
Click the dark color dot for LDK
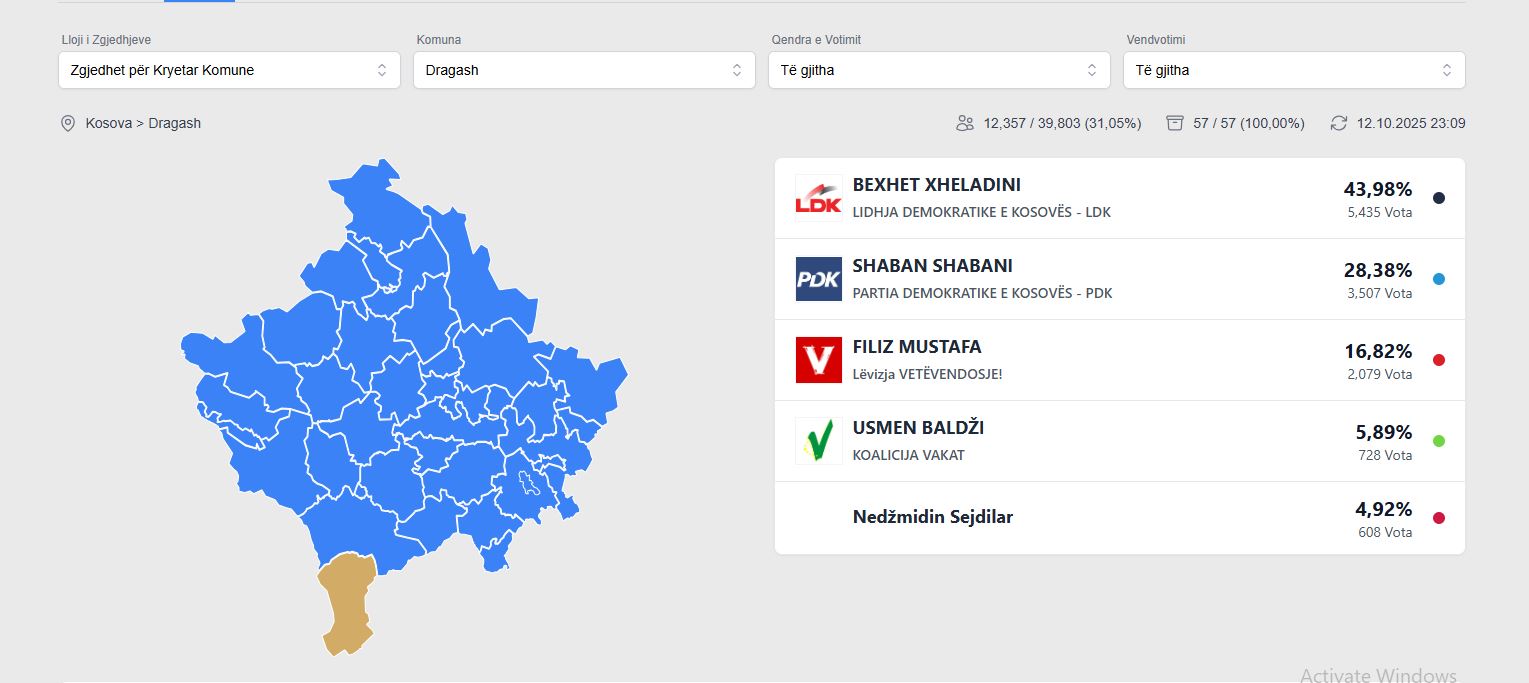1439,198
